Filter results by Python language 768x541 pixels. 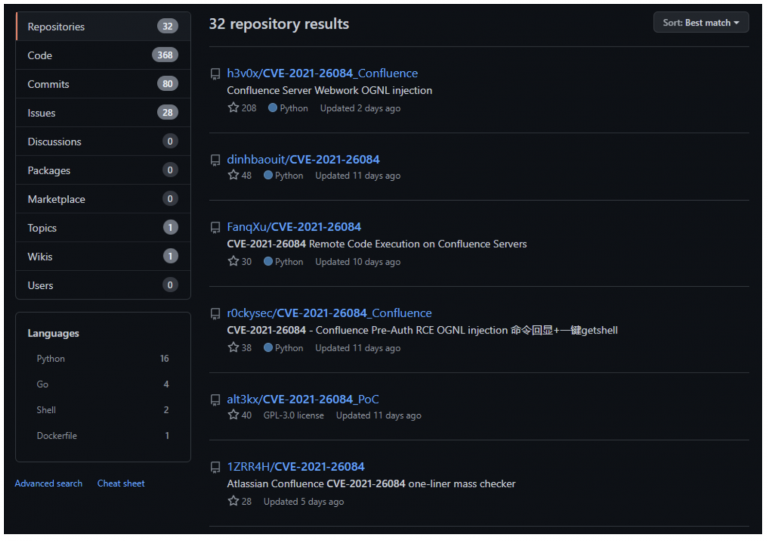[x=50, y=359]
